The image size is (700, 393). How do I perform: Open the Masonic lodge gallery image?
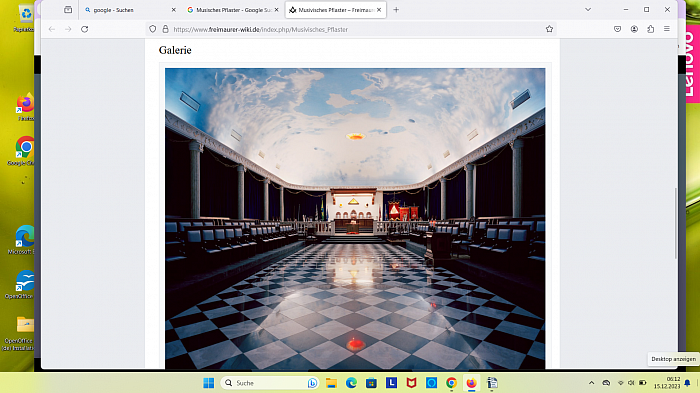(x=355, y=218)
